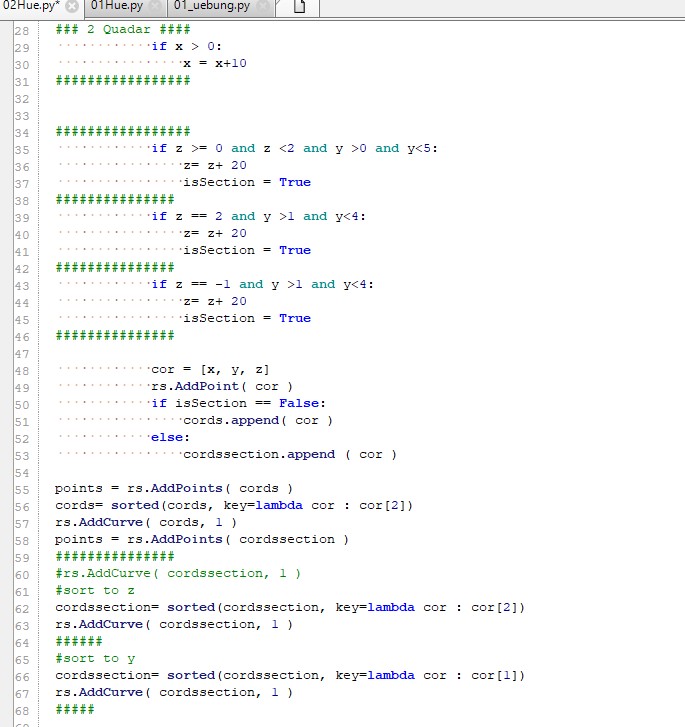Click the 'x = x+10' statement

(x=215, y=64)
